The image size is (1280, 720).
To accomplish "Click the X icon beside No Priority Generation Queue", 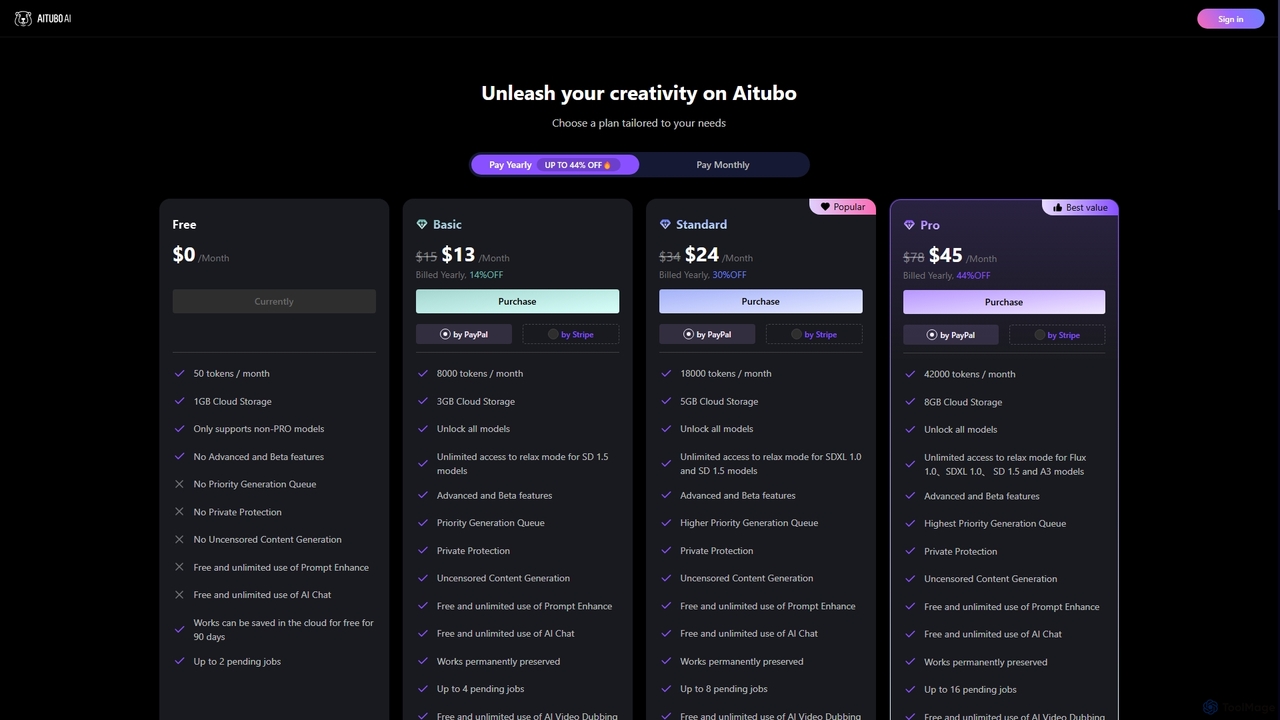I will tap(179, 484).
